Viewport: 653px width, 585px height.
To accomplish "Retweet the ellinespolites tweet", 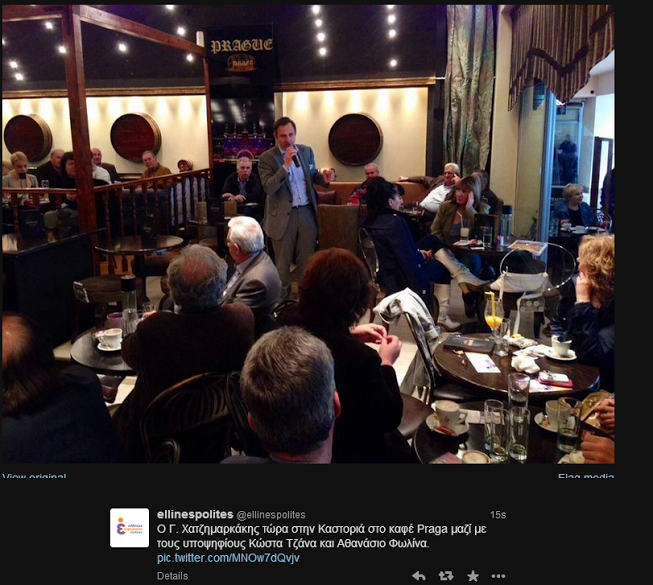I will (446, 576).
